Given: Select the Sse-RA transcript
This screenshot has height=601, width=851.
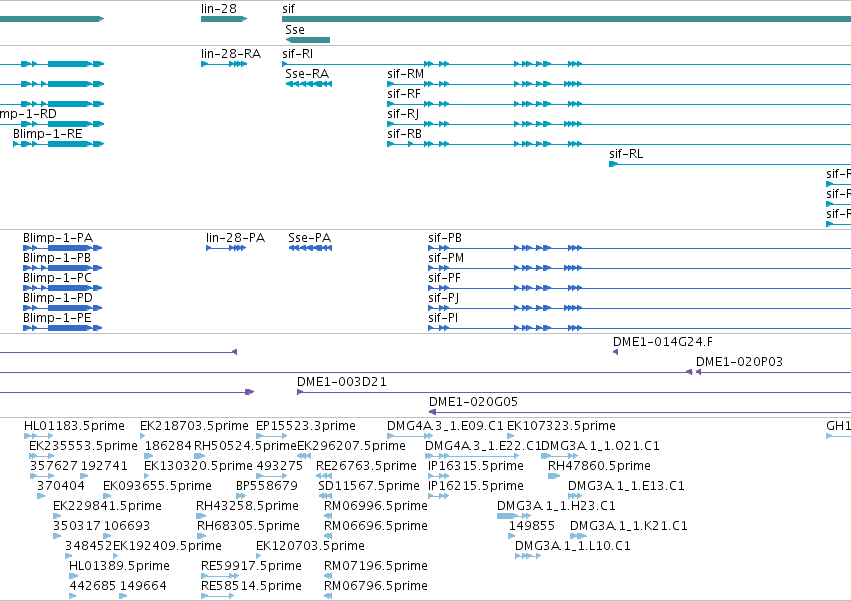Looking at the screenshot, I should click(309, 84).
